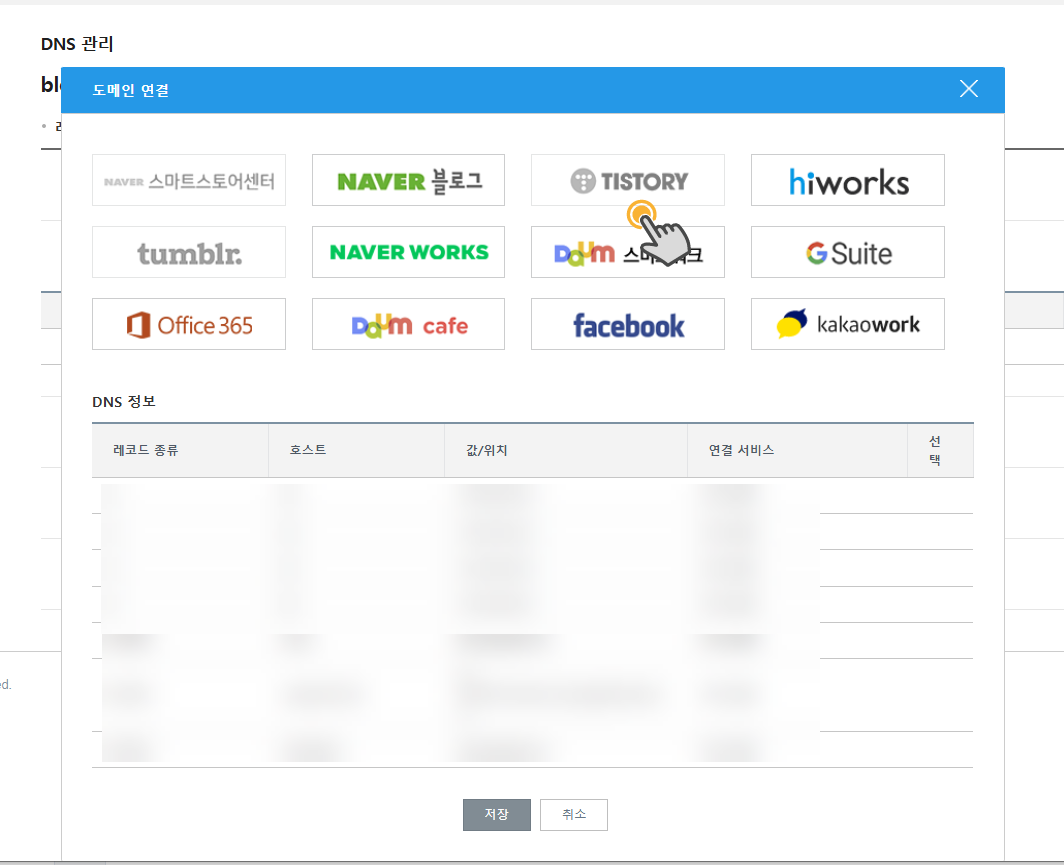Select the Daum 스마트워크 service card
Screen dimensions: 1064x865
628,252
